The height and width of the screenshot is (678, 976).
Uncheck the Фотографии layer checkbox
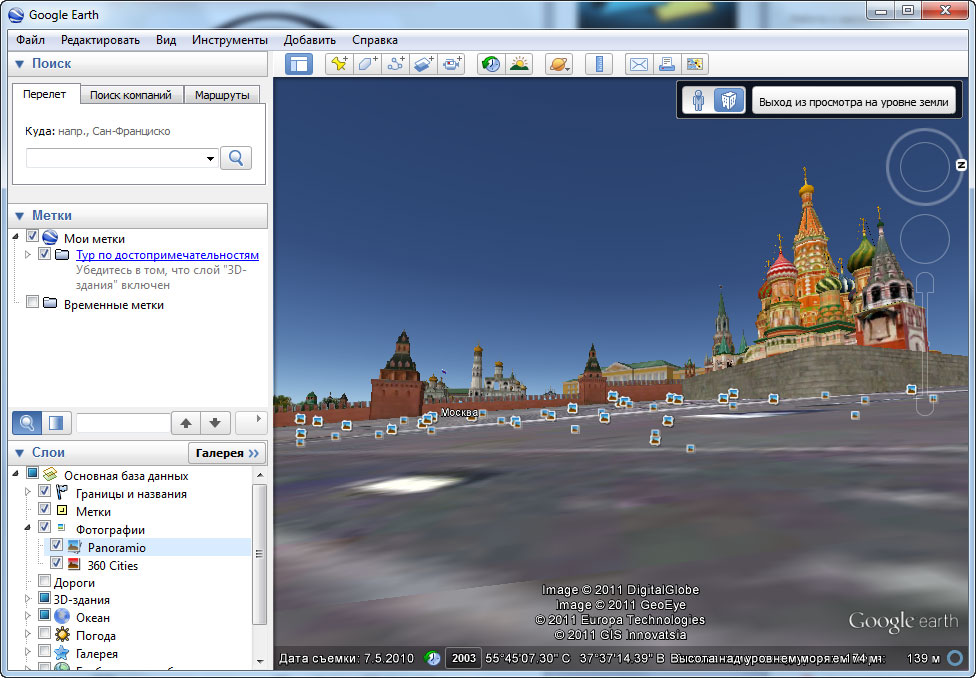coord(44,527)
